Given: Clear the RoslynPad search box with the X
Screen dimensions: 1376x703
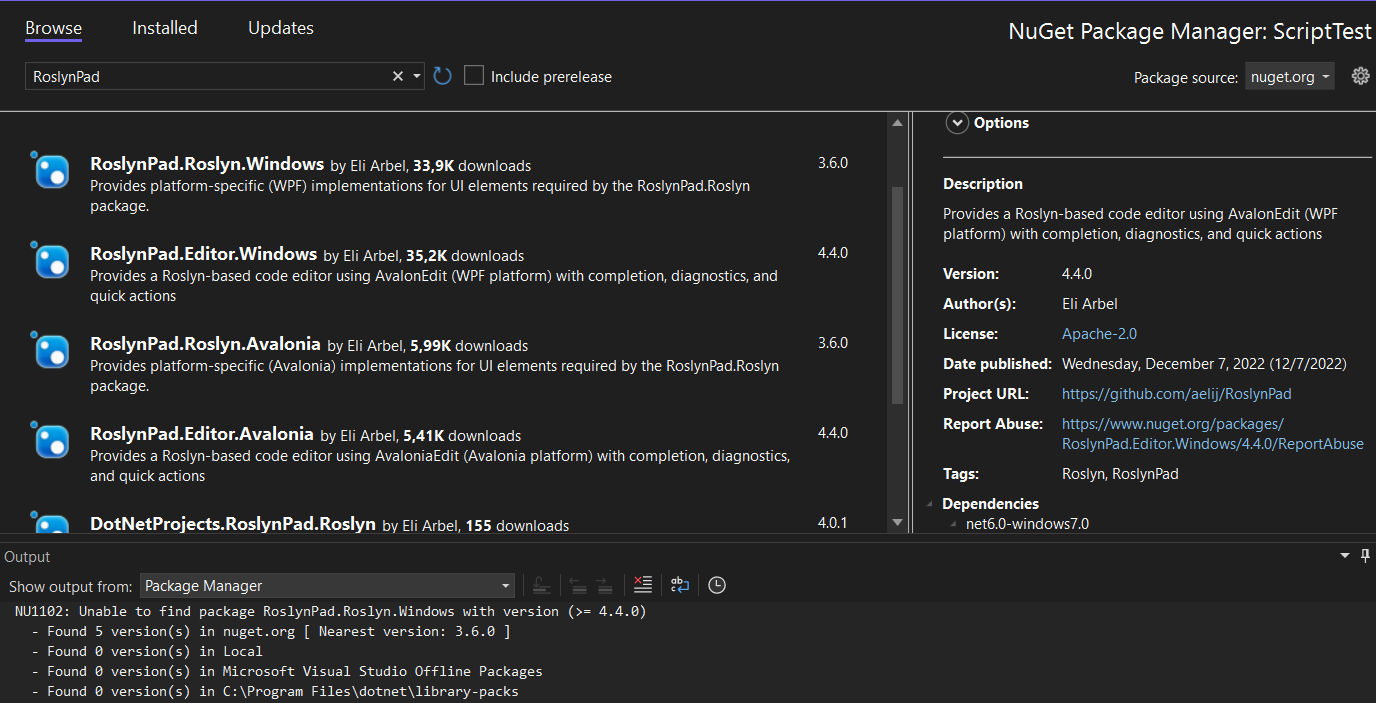Looking at the screenshot, I should [x=398, y=75].
